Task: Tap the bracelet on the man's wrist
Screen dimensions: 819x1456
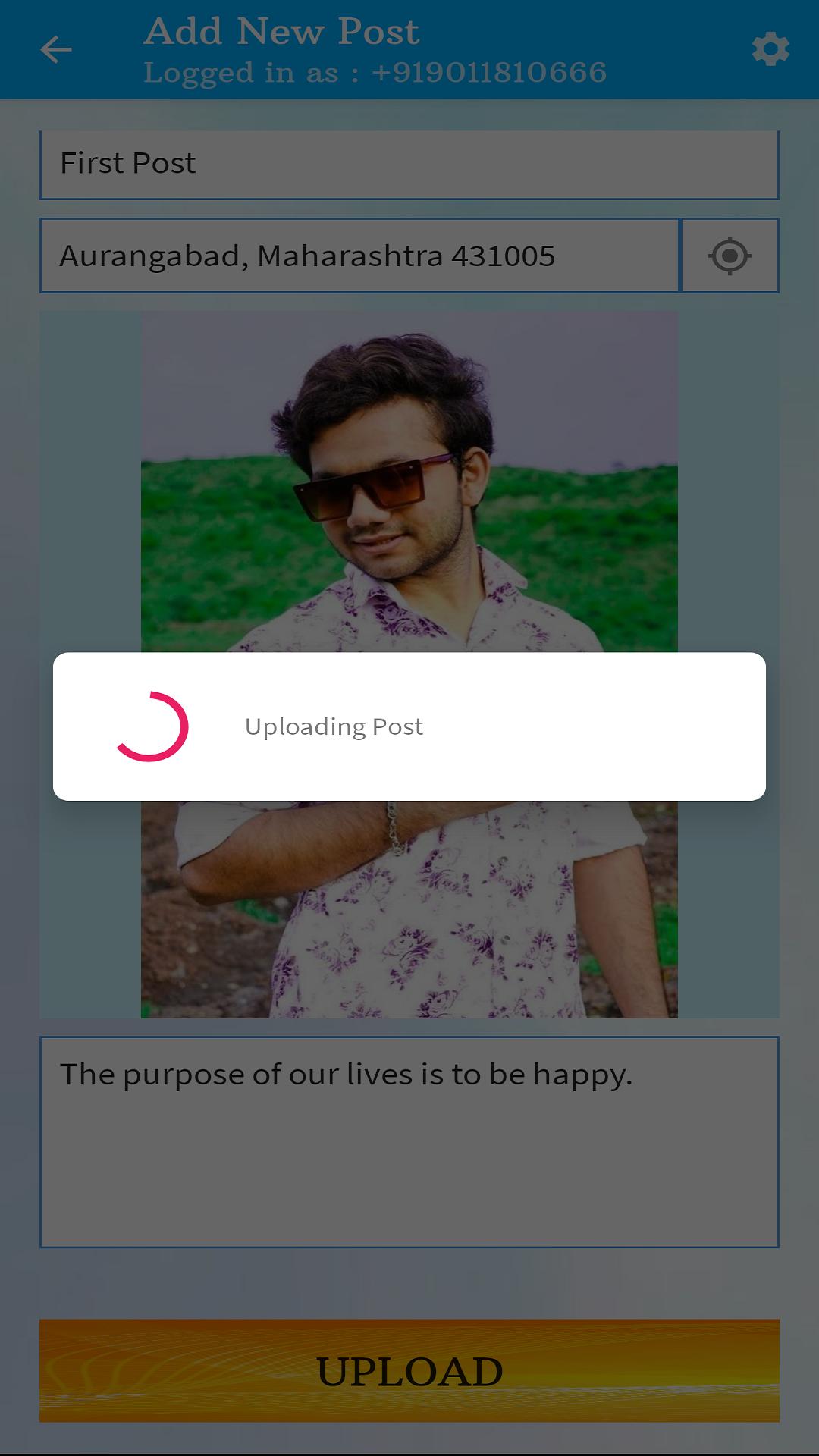Action: (394, 827)
